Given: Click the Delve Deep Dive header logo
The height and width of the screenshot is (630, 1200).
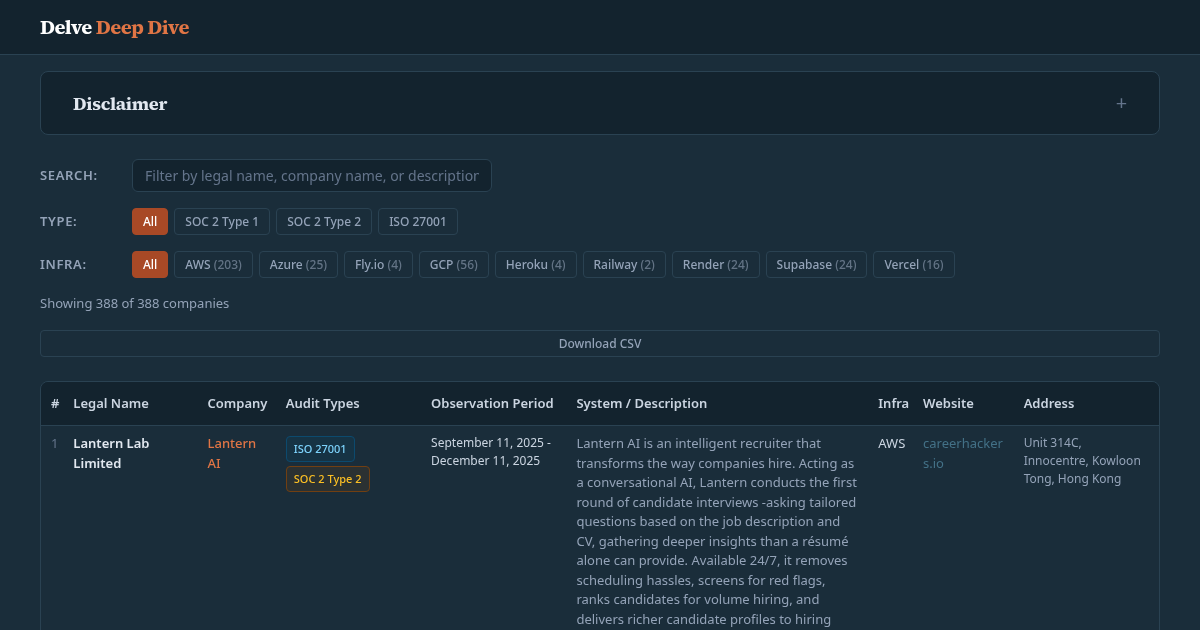Looking at the screenshot, I should (x=114, y=27).
